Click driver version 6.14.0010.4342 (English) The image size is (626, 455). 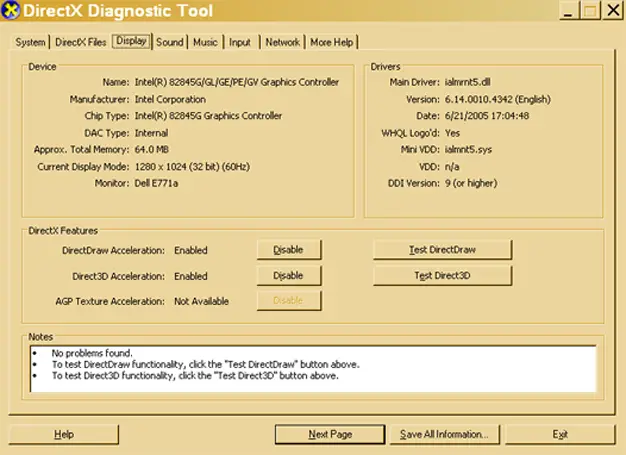point(498,99)
